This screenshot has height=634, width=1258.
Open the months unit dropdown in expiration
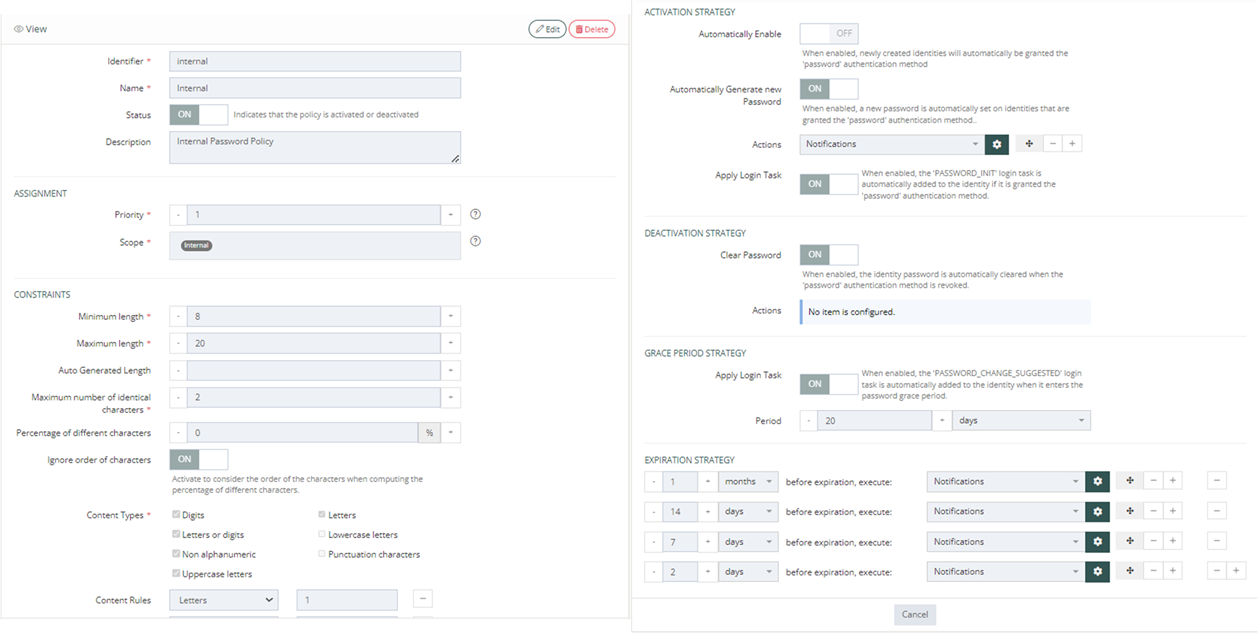click(748, 482)
